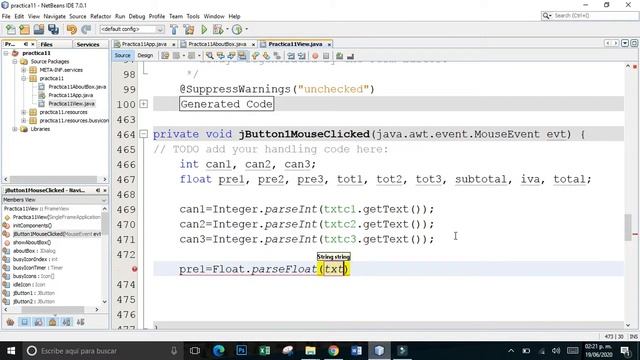Click the Shift Line Left editor icon

tap(291, 56)
